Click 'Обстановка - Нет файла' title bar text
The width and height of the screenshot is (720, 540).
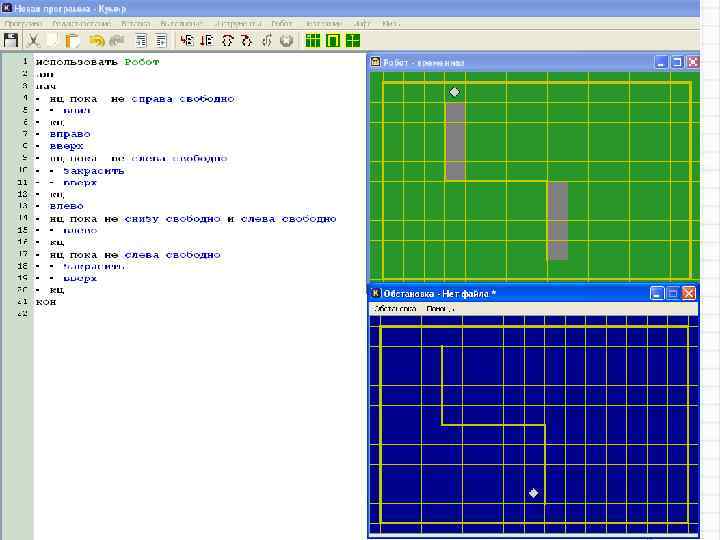click(x=439, y=293)
